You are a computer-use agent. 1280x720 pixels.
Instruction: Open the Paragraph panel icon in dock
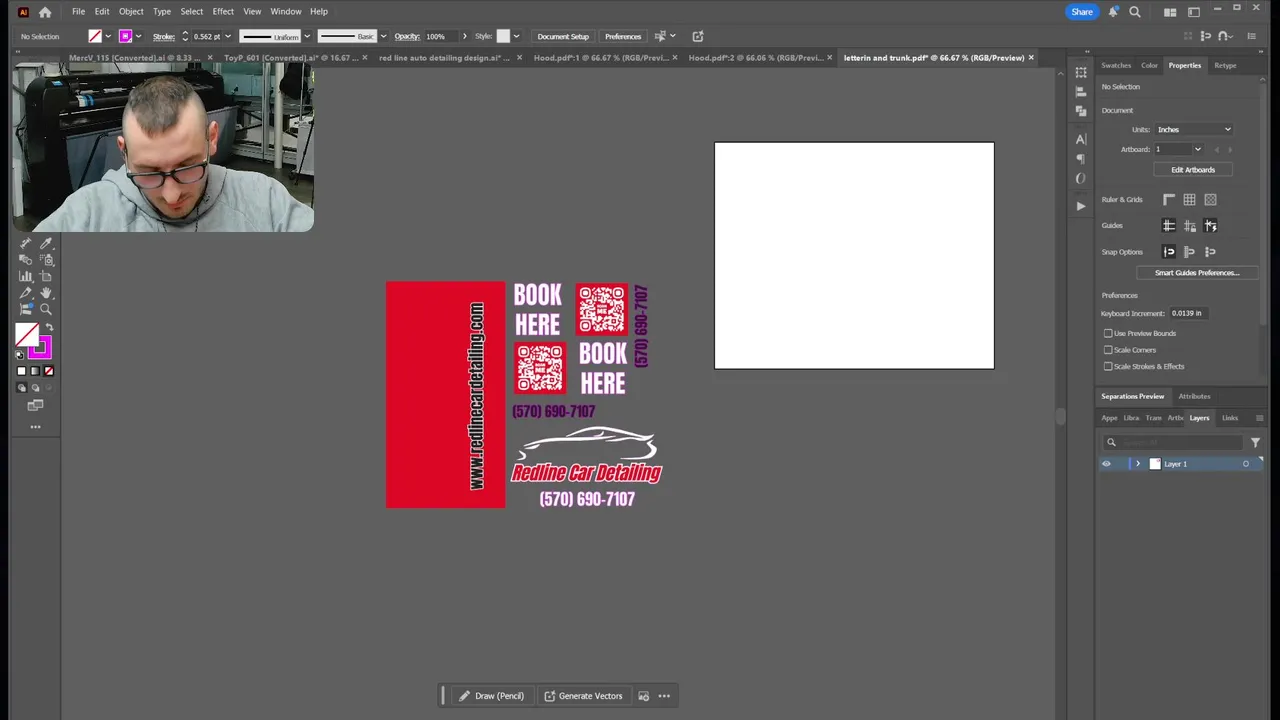tap(1081, 159)
